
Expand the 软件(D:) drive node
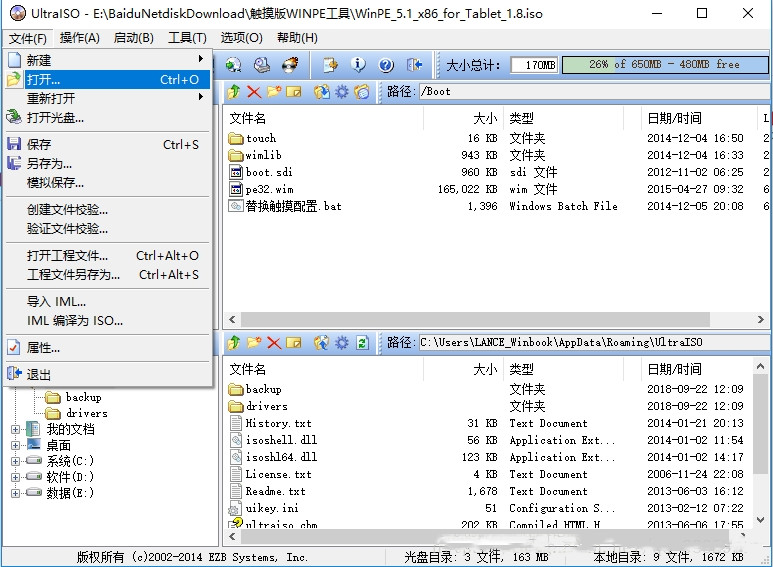click(x=15, y=477)
